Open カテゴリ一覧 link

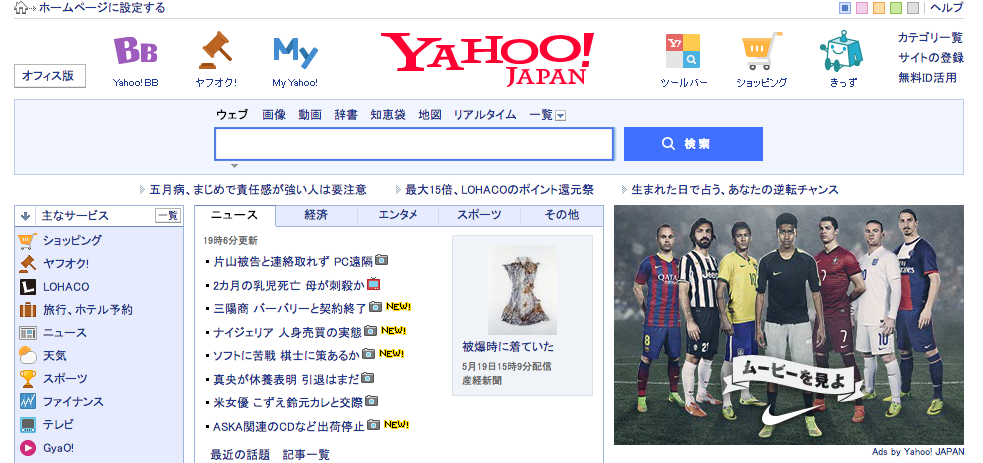click(930, 38)
